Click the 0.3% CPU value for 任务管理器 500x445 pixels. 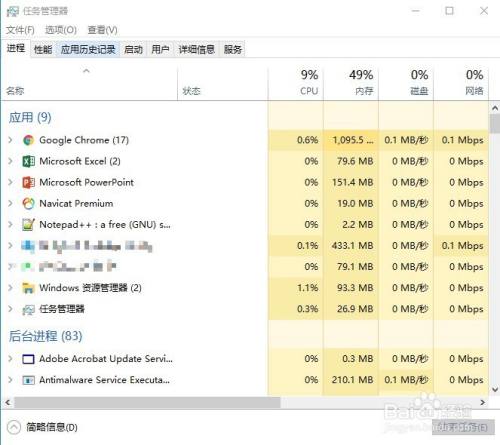[307, 309]
